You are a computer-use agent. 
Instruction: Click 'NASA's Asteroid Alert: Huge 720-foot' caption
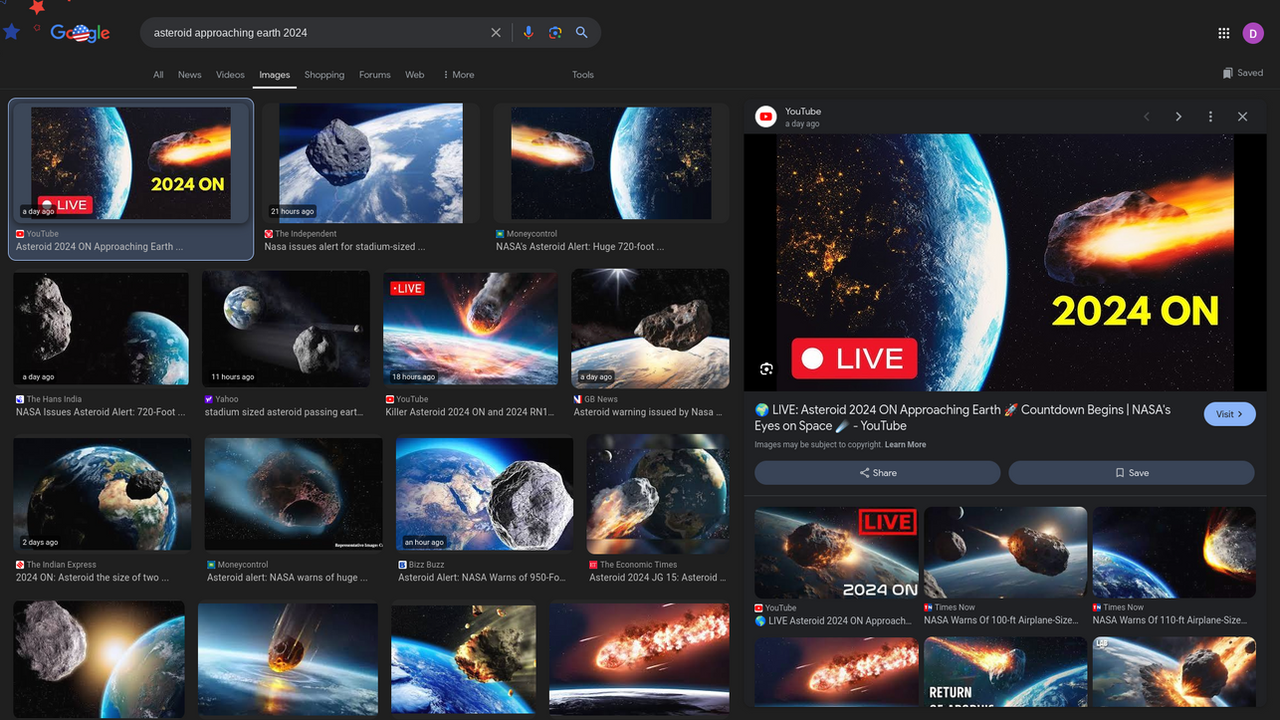tap(580, 247)
